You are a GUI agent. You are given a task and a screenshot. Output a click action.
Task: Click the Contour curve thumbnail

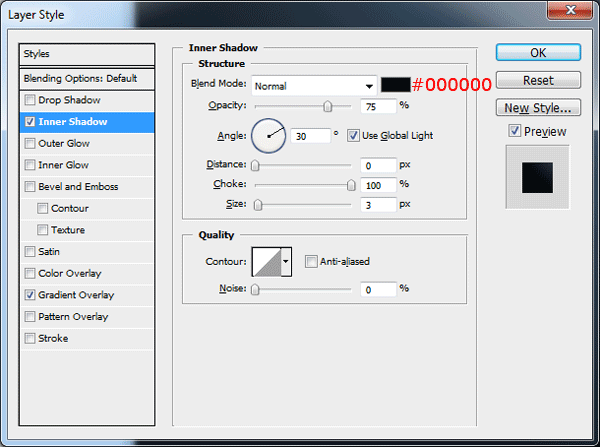click(266, 262)
